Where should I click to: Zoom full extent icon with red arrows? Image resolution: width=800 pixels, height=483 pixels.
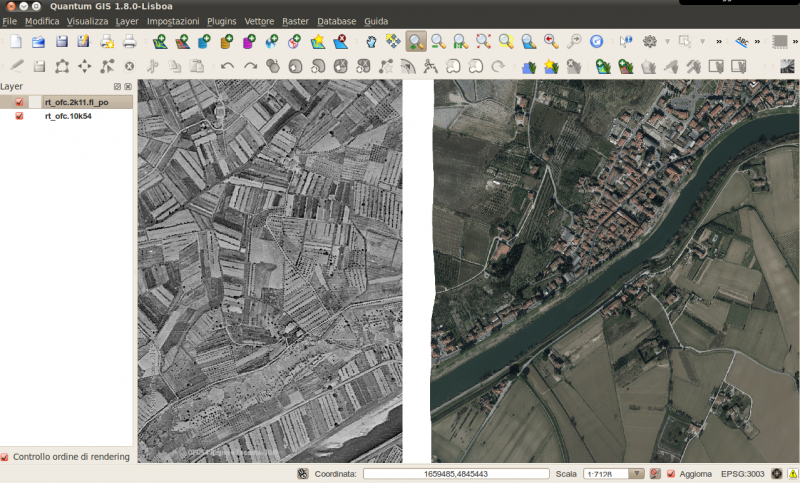(x=483, y=41)
